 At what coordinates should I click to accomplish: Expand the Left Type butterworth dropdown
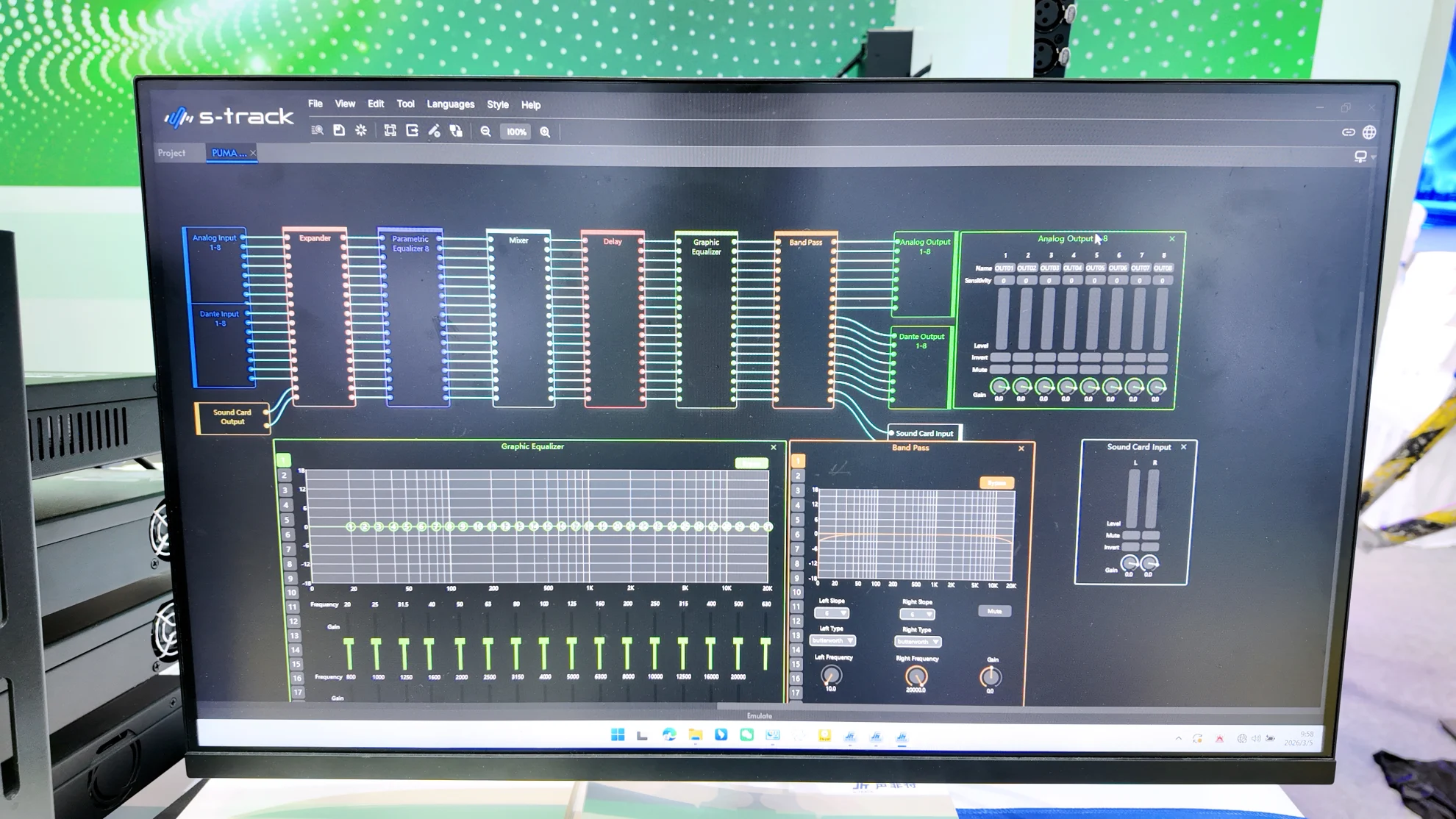tap(832, 641)
